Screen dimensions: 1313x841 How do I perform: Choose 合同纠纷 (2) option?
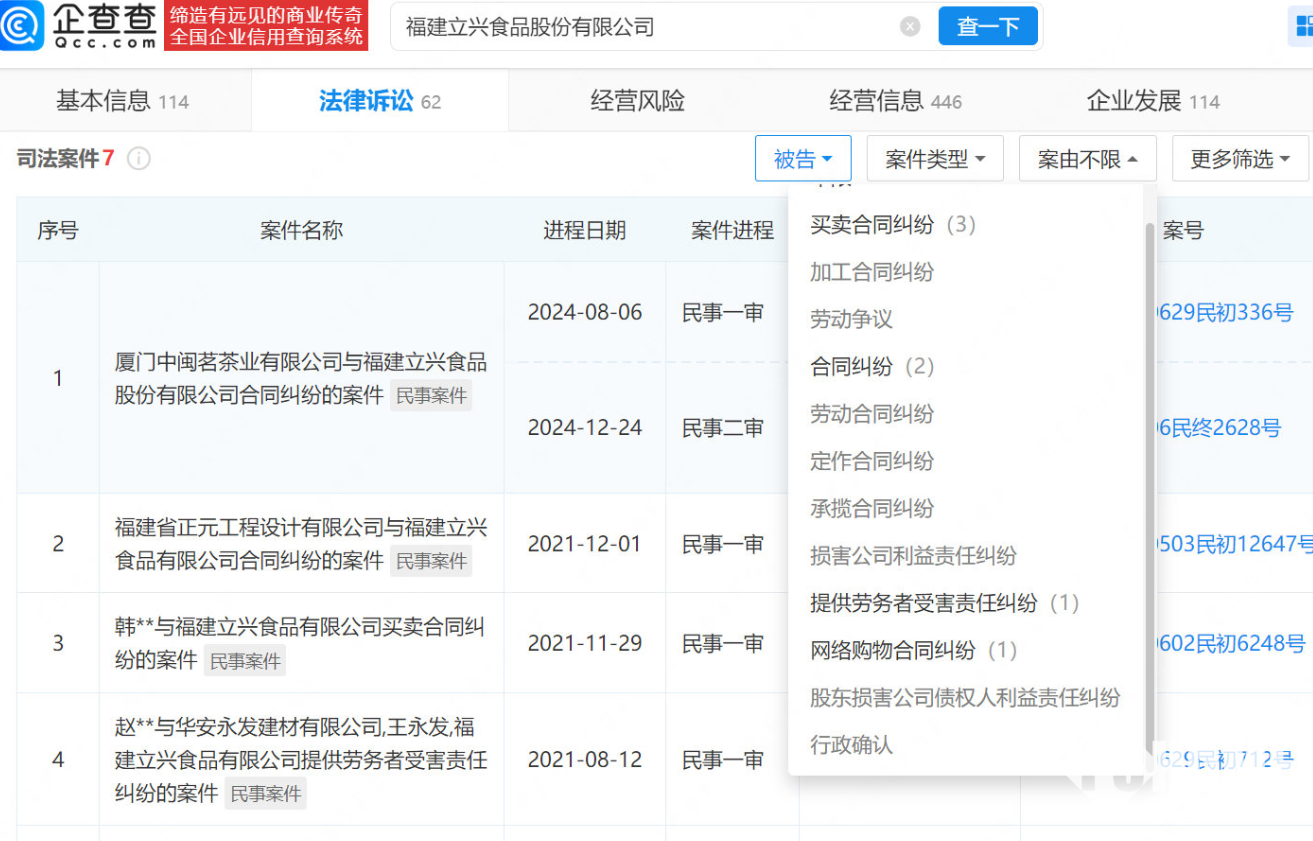[x=871, y=367]
